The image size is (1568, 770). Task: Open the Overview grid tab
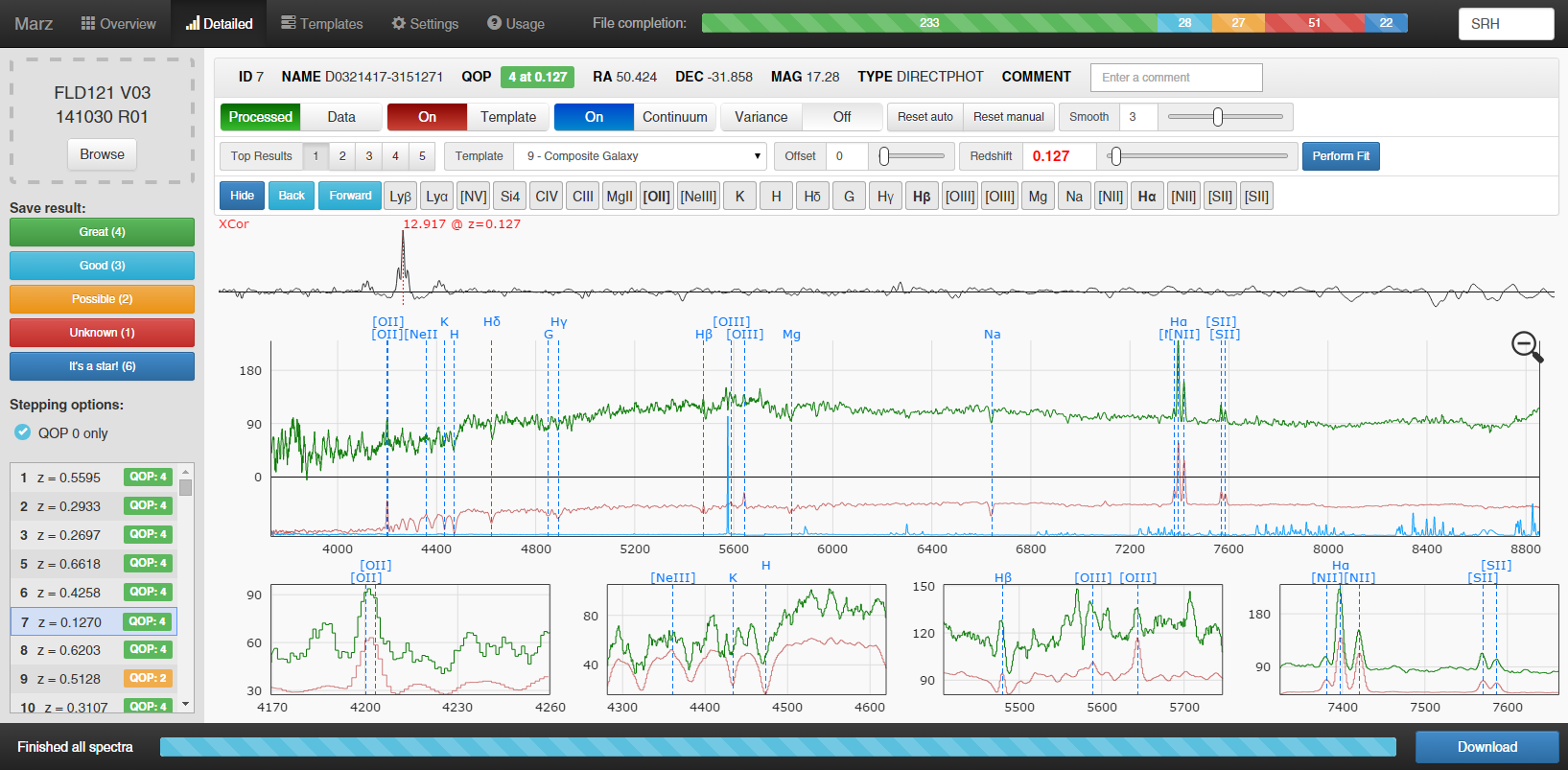tap(118, 23)
